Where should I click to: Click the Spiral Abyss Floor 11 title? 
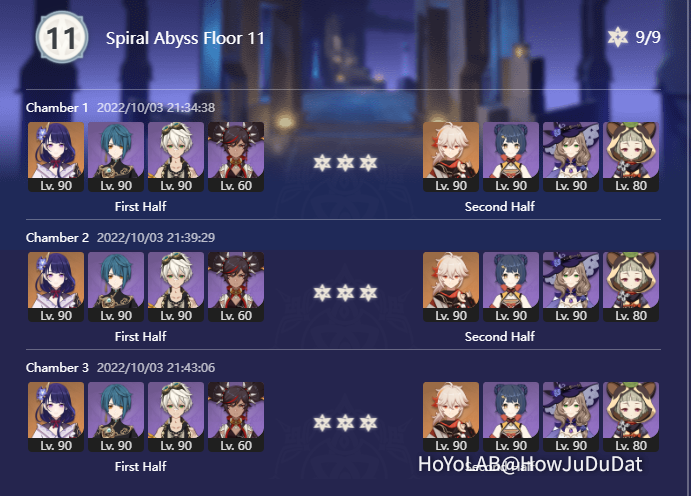coord(185,38)
